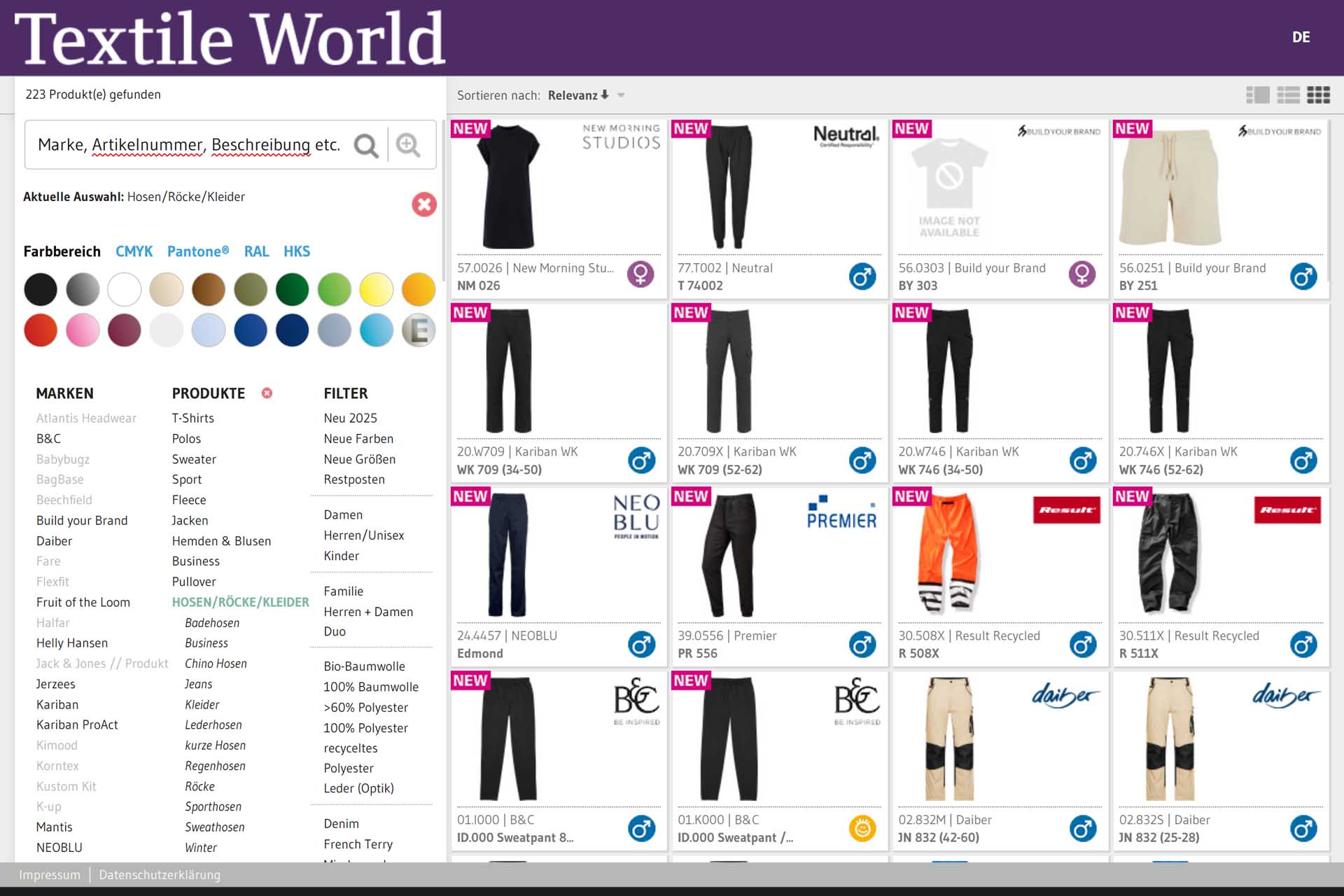Image resolution: width=1344 pixels, height=896 pixels.
Task: Open the beige BY 251 shorts thumbnail
Action: (x=1170, y=186)
